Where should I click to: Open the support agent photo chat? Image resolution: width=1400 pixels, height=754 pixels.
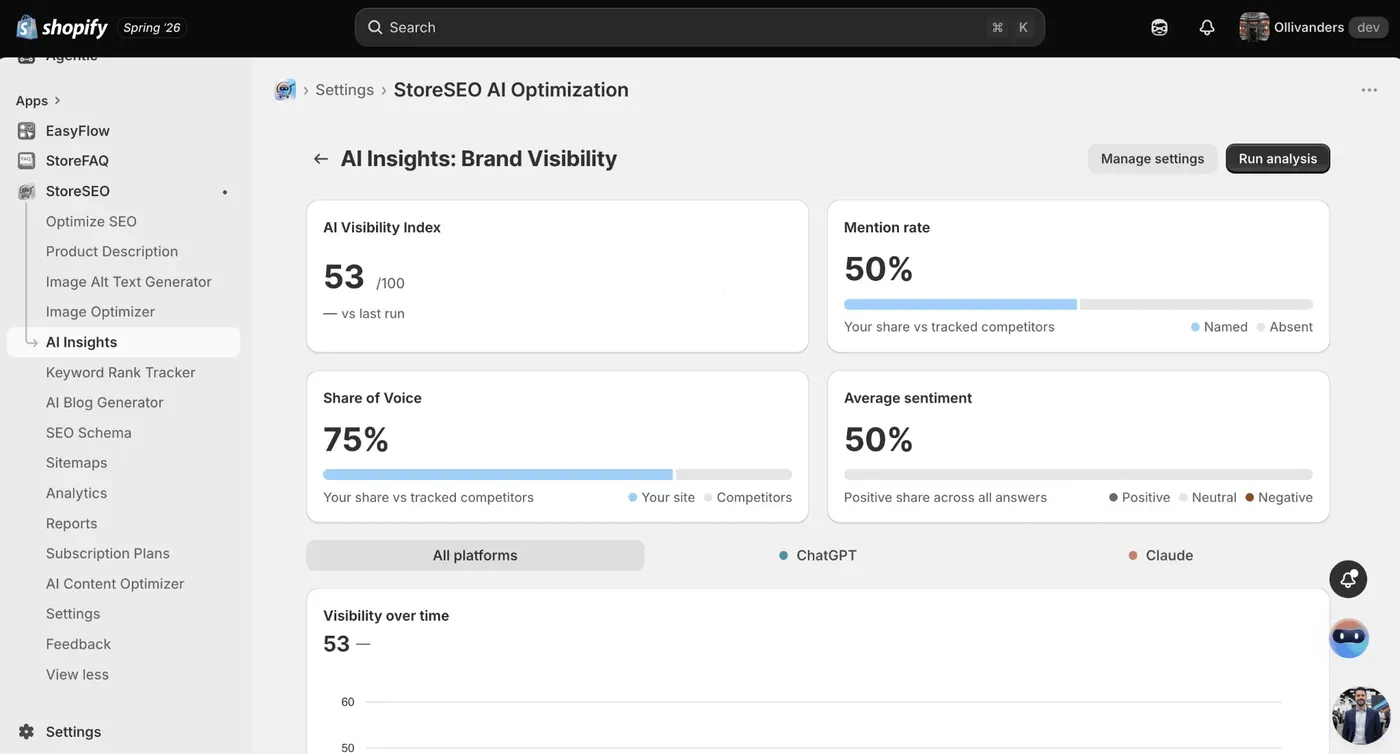[x=1361, y=716]
